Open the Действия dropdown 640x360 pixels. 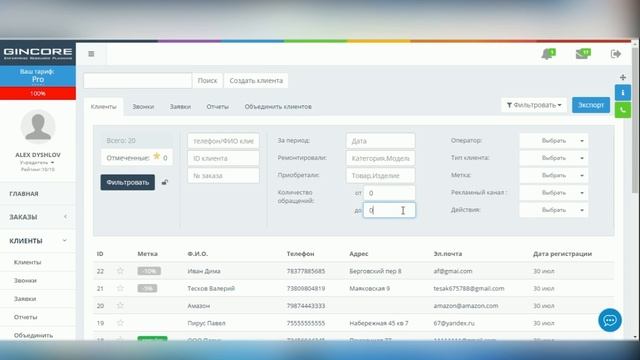[x=553, y=210]
